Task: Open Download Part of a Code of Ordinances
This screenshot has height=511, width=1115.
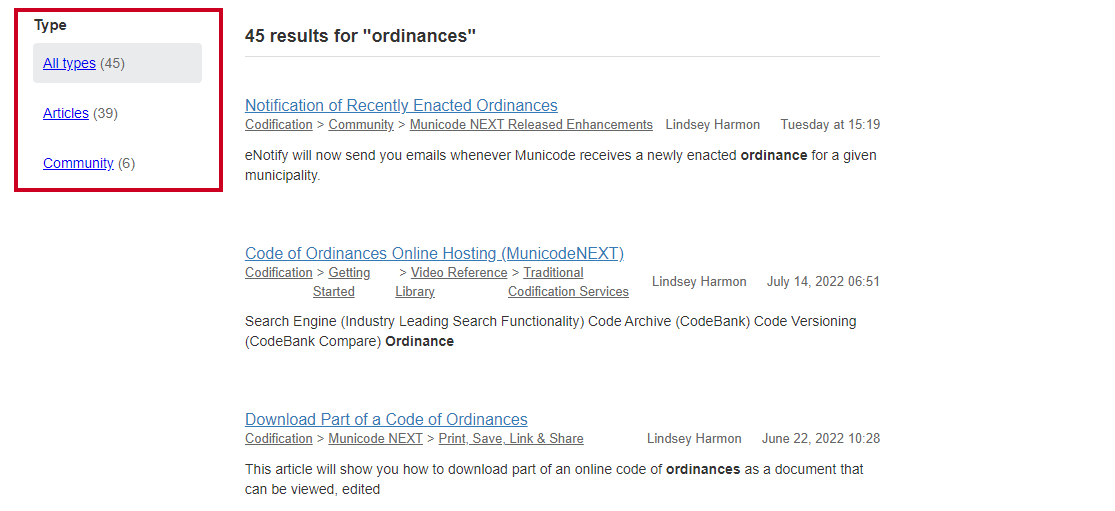Action: pos(386,419)
